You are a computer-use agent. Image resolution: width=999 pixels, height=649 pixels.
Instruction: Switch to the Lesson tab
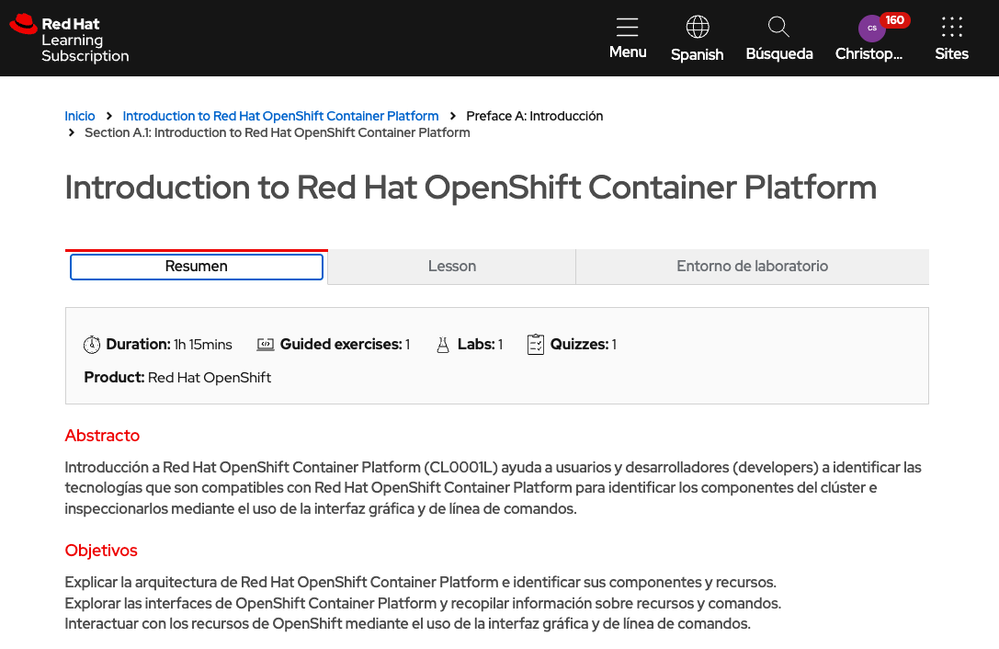(x=452, y=267)
